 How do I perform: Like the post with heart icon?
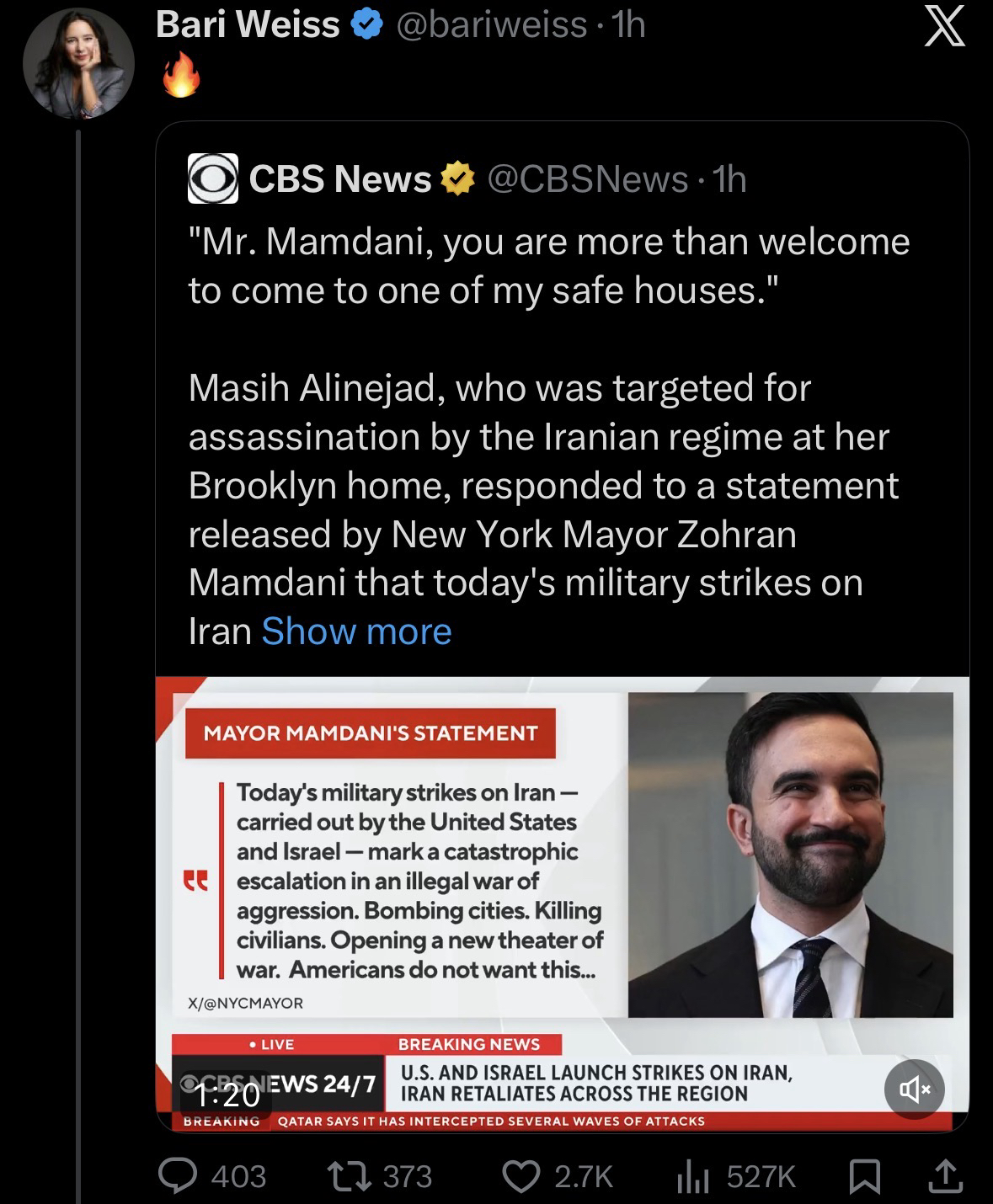coord(521,1175)
